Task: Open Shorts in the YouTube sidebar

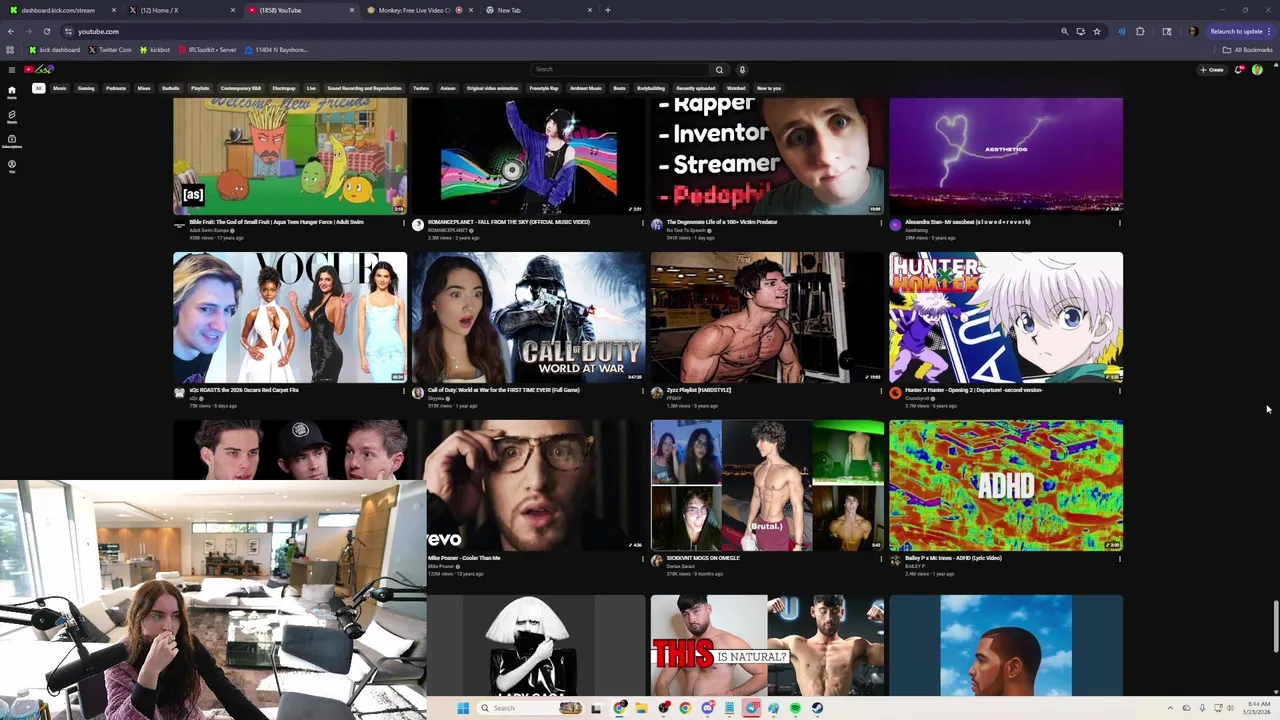Action: click(12, 116)
